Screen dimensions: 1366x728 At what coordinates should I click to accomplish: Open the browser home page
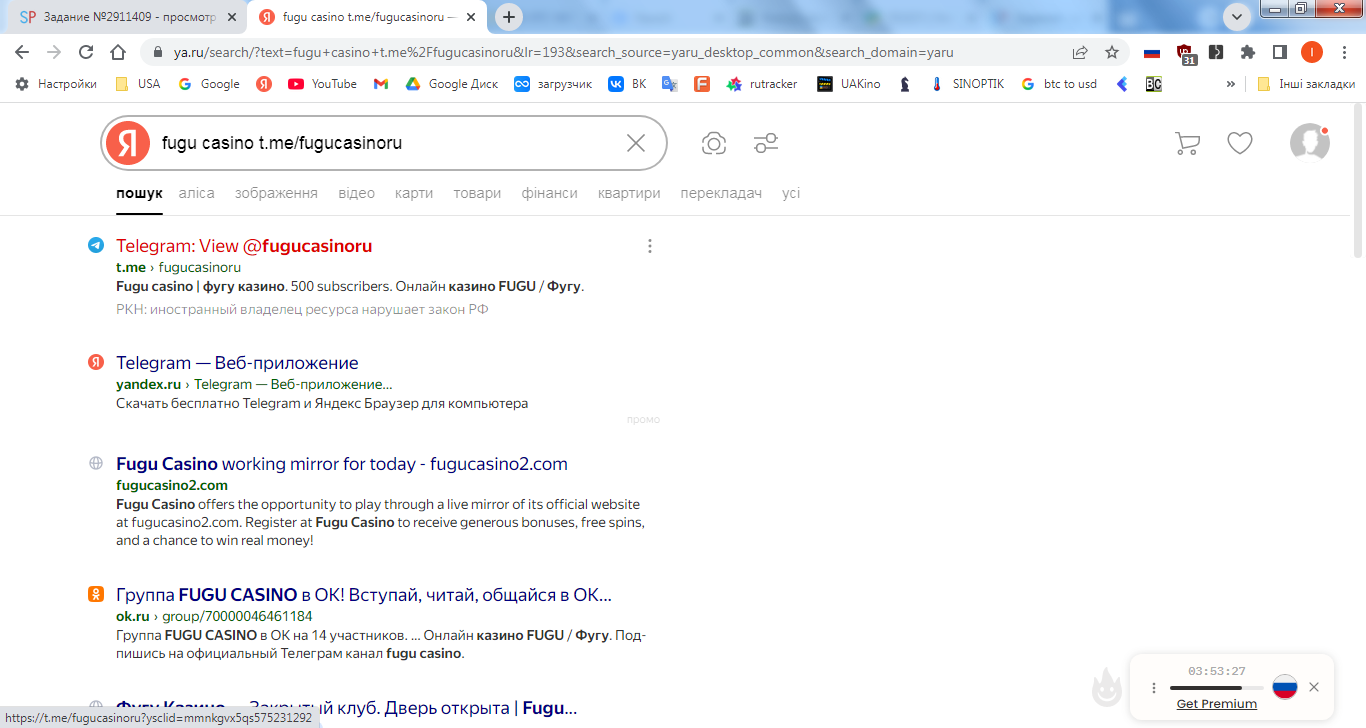point(118,52)
